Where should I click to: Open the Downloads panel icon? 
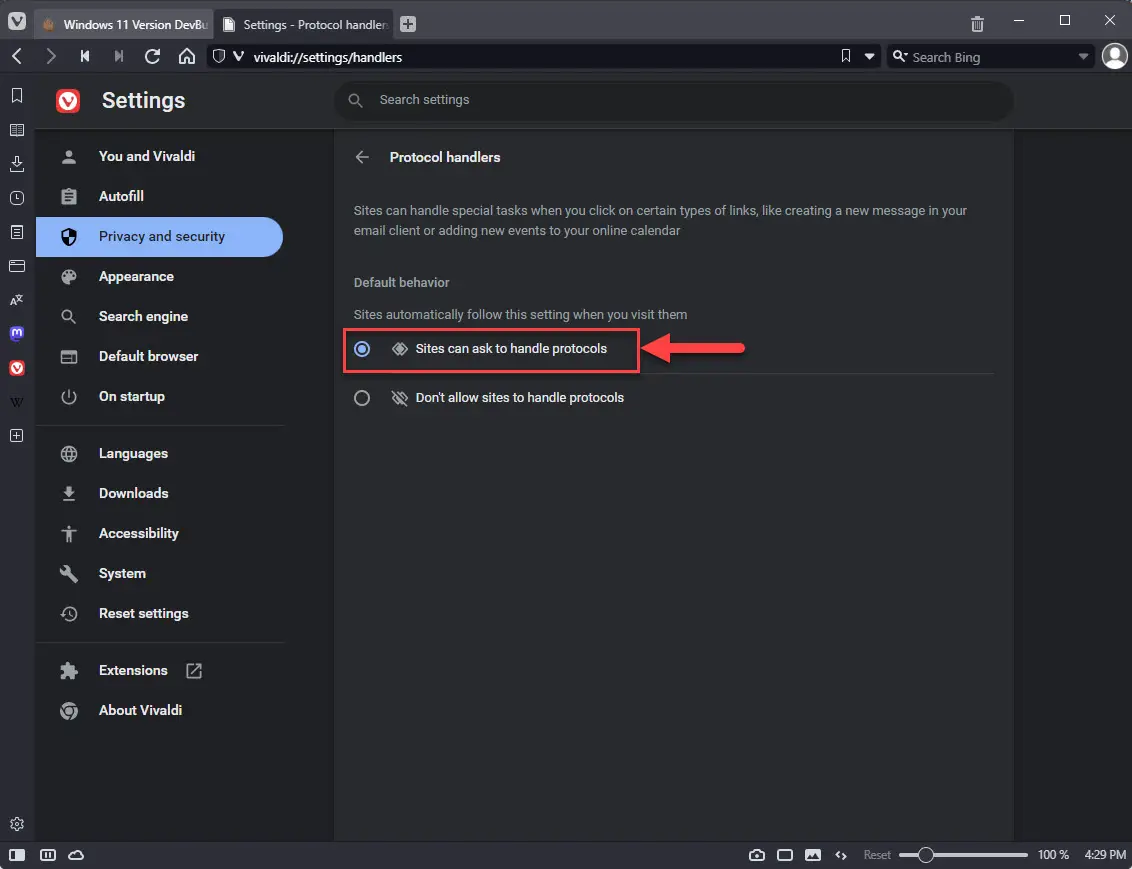click(x=17, y=164)
